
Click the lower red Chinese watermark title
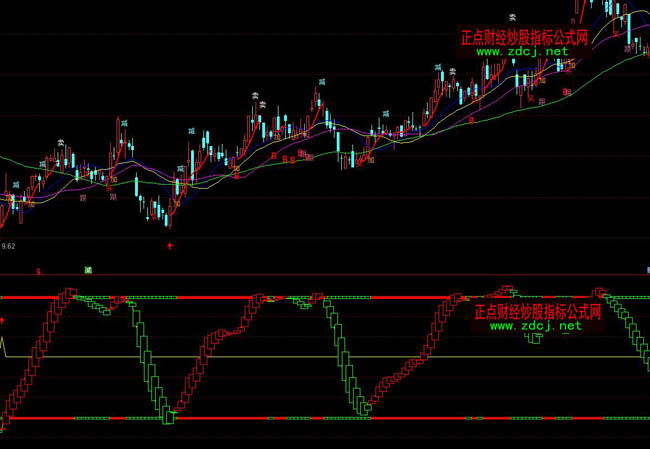pos(536,311)
